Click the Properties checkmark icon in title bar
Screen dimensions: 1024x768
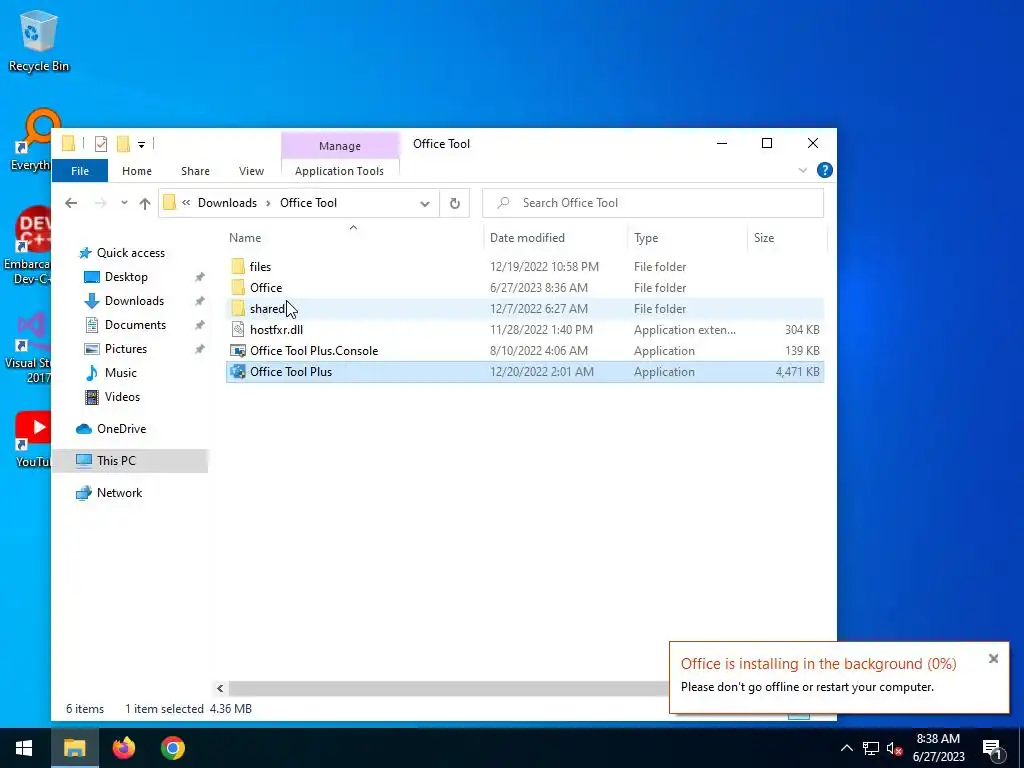click(101, 144)
